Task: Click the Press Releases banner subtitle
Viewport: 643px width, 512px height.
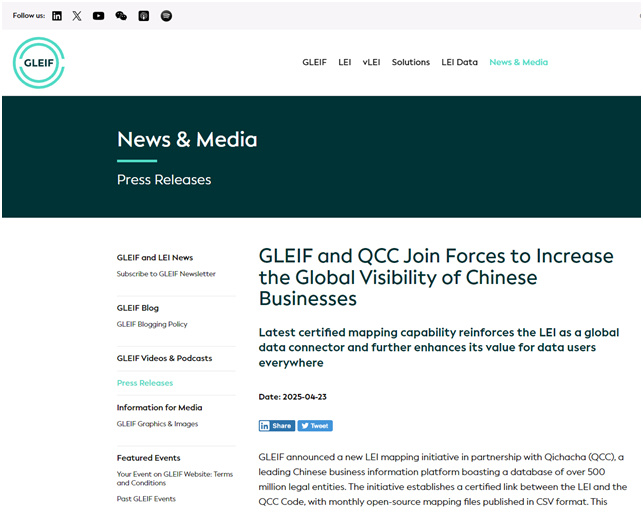Action: click(164, 180)
